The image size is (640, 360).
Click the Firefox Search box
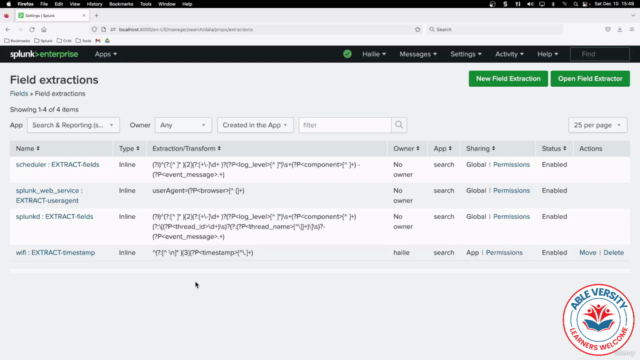click(495, 29)
